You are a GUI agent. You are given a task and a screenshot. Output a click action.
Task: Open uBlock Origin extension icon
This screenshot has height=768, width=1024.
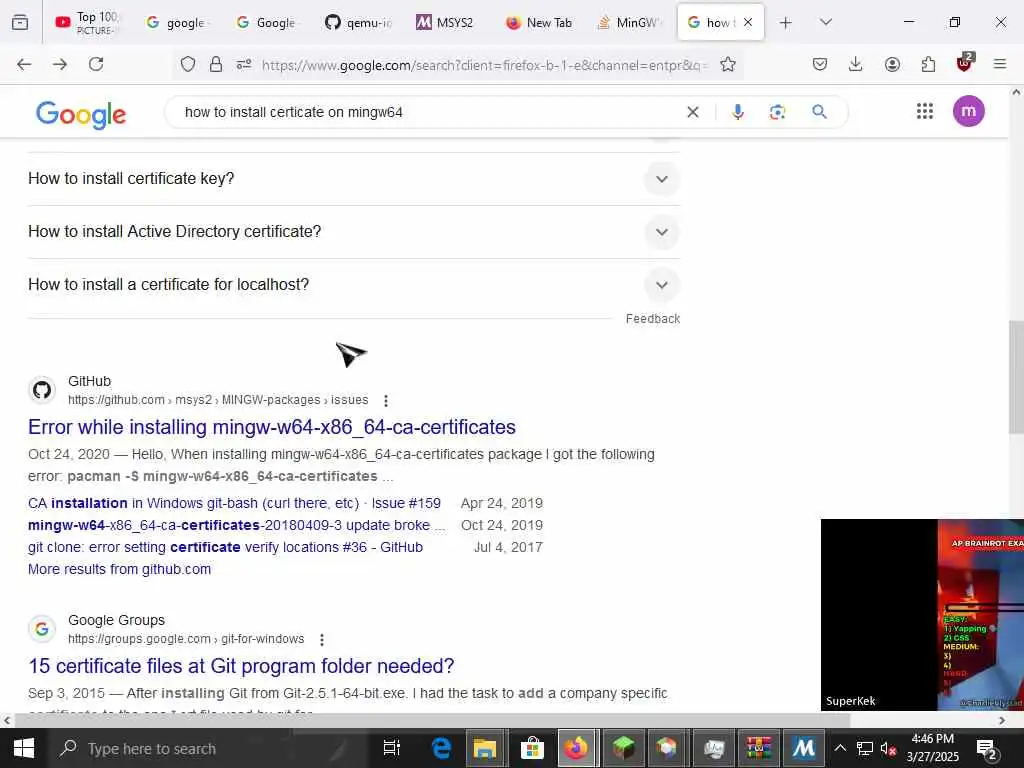(x=965, y=63)
